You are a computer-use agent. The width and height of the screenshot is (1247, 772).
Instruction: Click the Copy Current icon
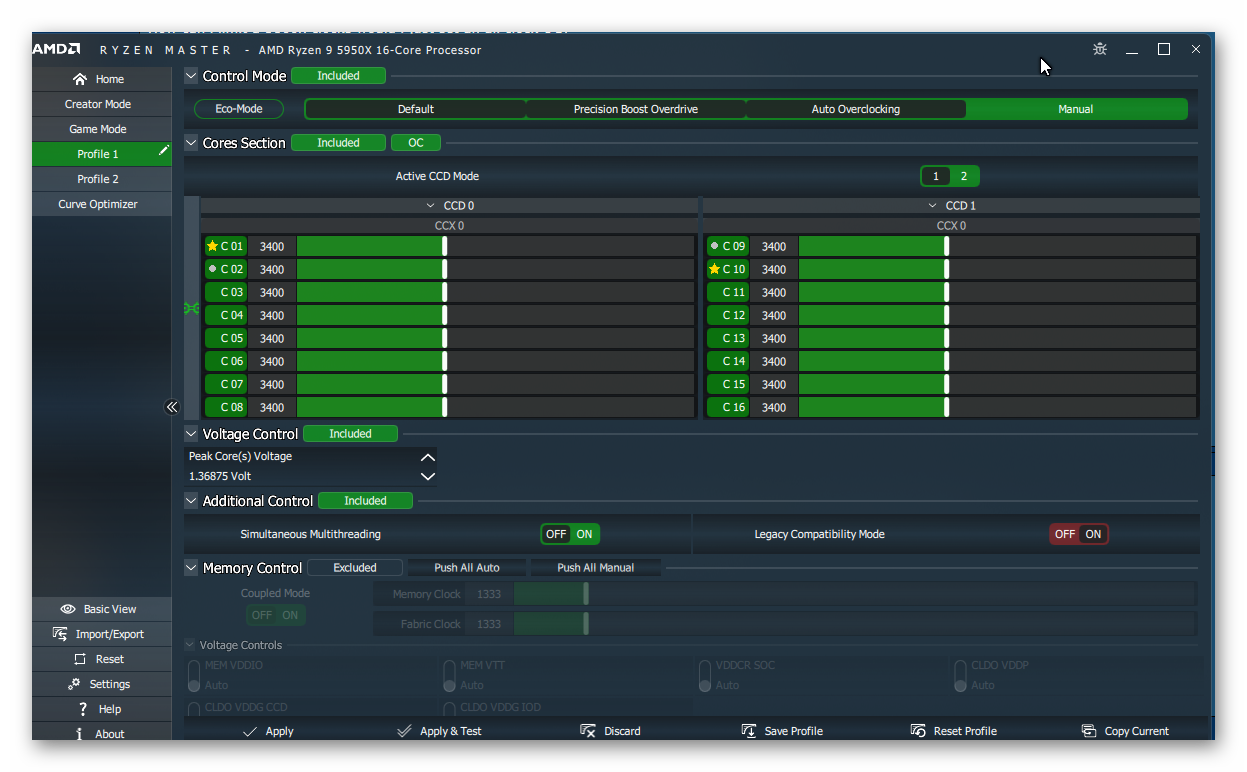pyautogui.click(x=1089, y=731)
